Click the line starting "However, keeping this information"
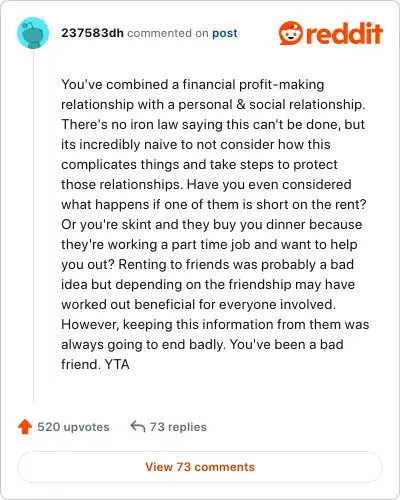Image resolution: width=400 pixels, height=500 pixels. [x=215, y=324]
